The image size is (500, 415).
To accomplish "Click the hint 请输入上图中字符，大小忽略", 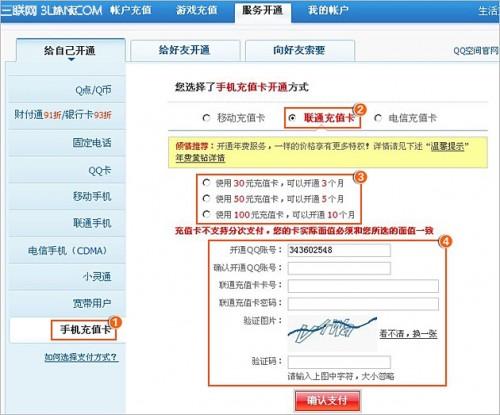I will (x=341, y=377).
